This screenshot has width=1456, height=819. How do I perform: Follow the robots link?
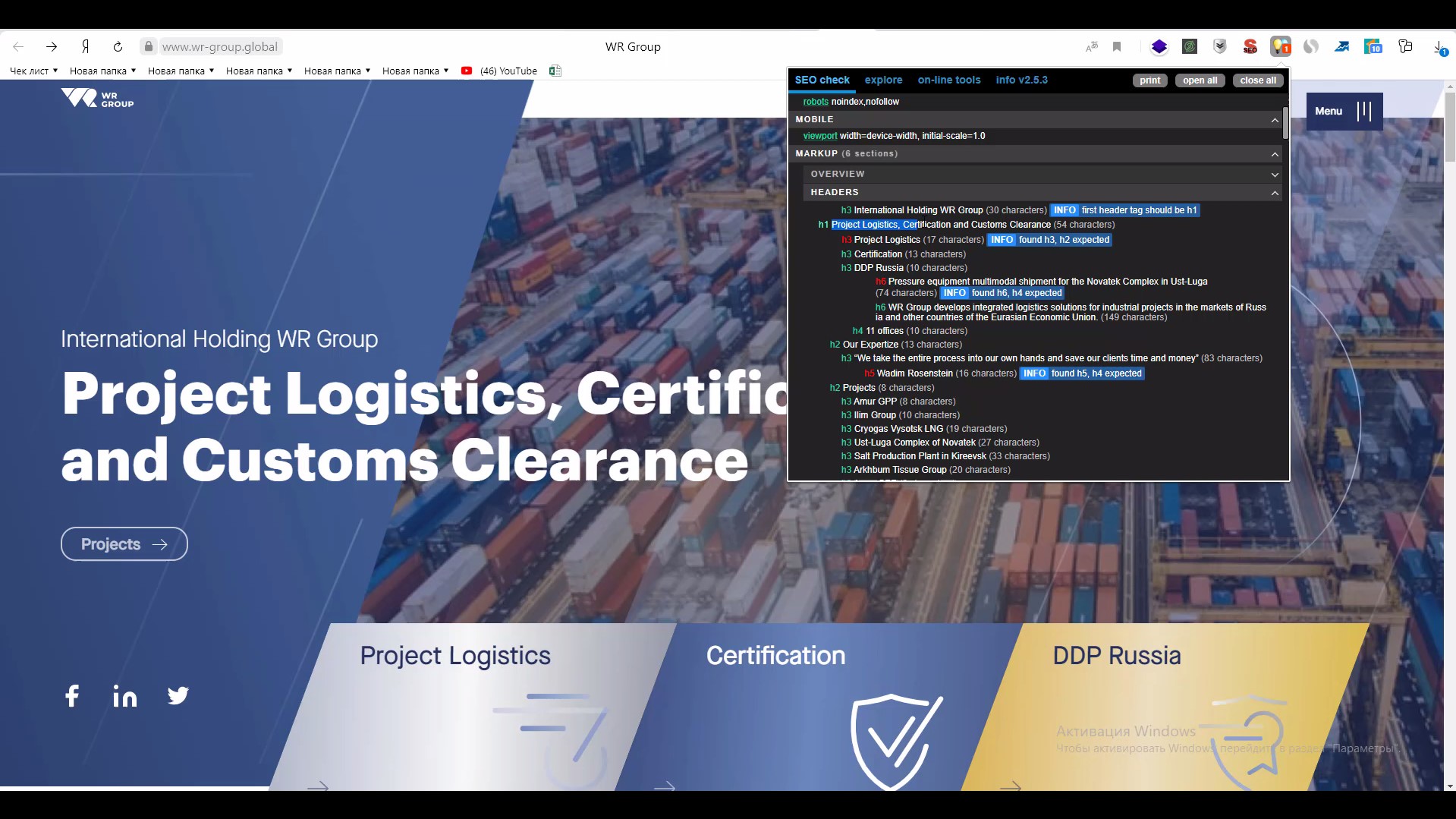coord(816,102)
